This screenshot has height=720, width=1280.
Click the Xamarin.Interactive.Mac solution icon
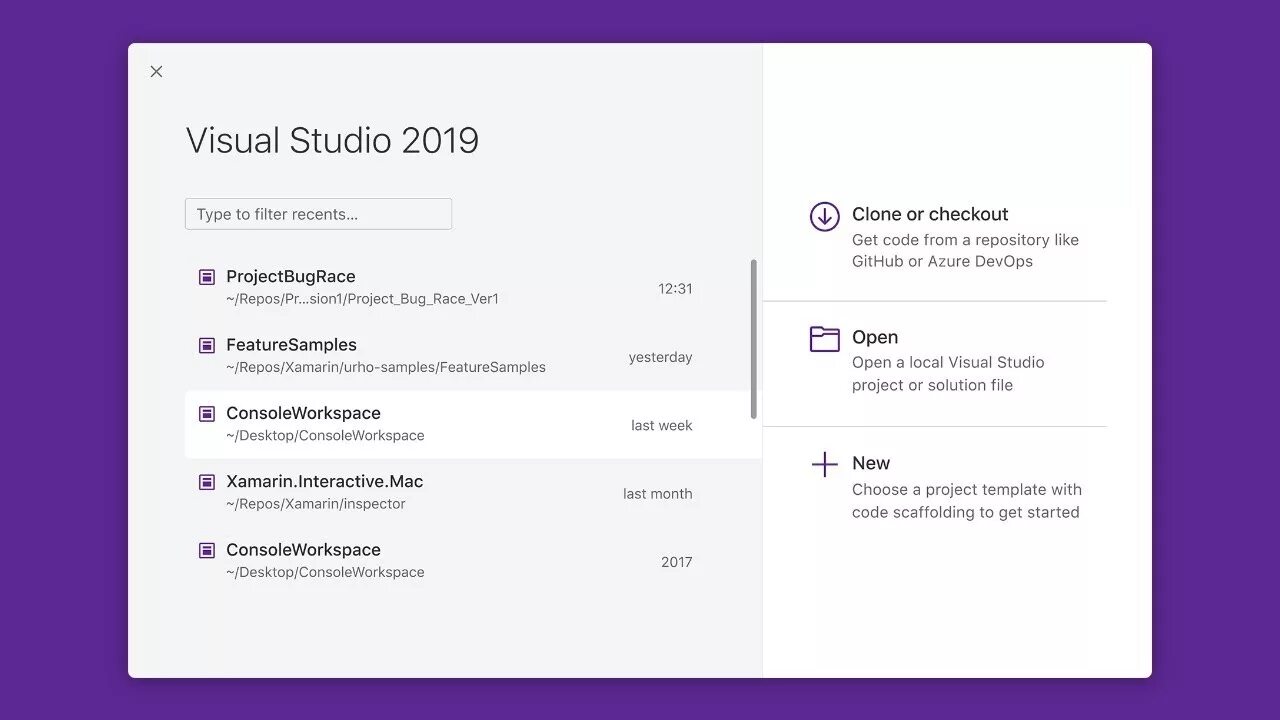coord(207,481)
